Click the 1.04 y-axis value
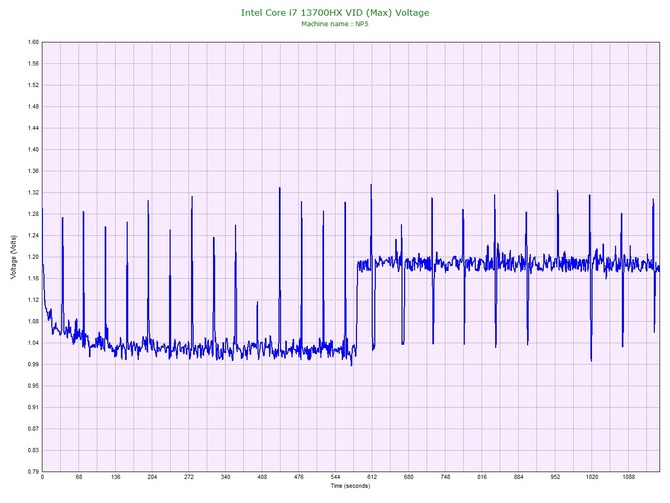The height and width of the screenshot is (503, 670). point(33,343)
